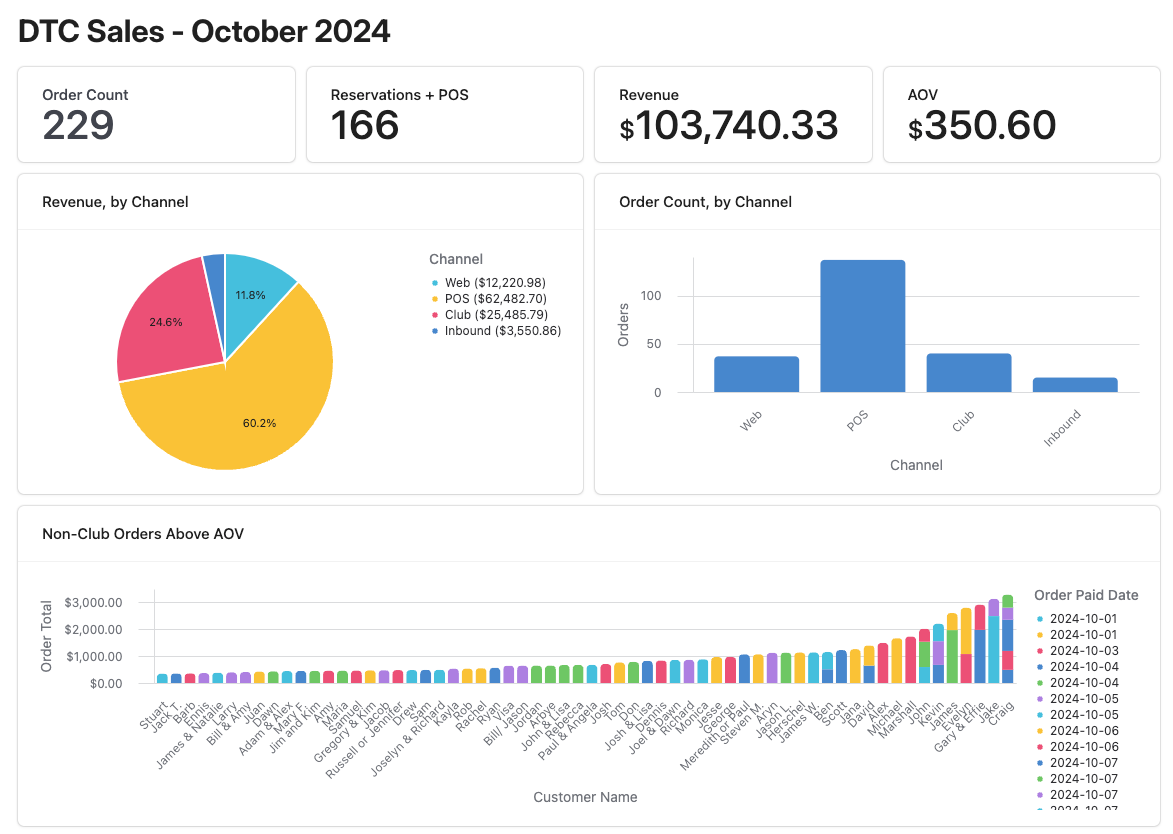The image size is (1173, 834).
Task: Click the Revenue, by Channel chart title
Action: click(x=115, y=201)
